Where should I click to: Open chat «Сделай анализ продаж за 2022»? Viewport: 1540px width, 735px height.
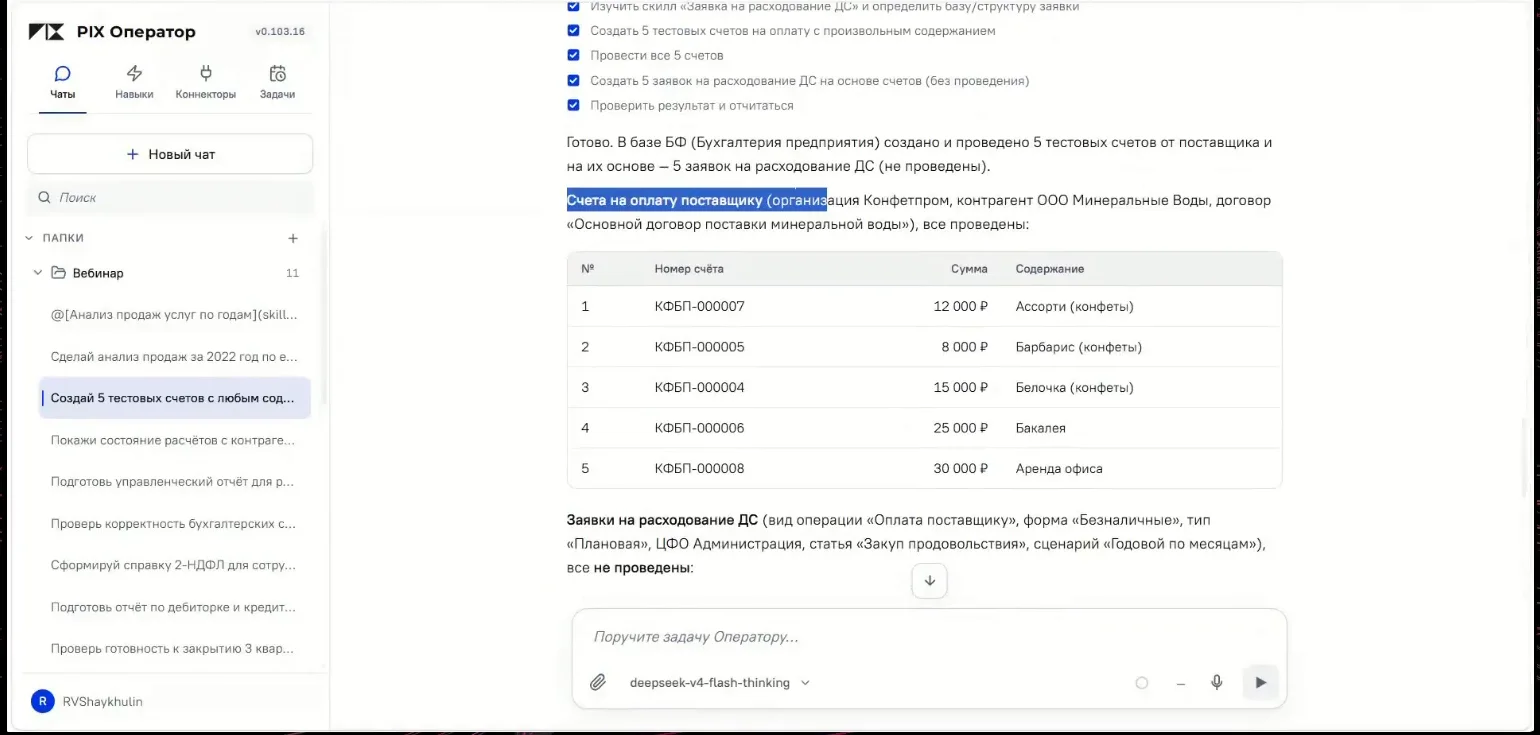tap(174, 356)
